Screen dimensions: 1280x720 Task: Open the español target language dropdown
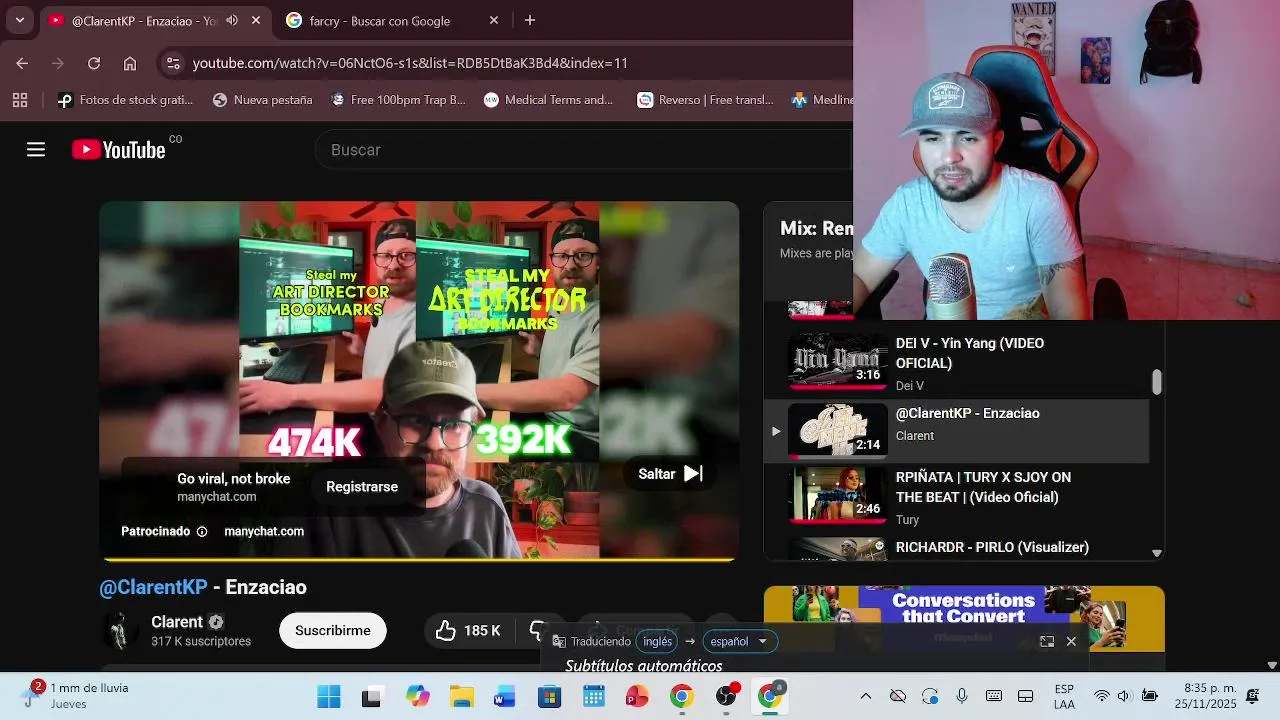click(738, 642)
